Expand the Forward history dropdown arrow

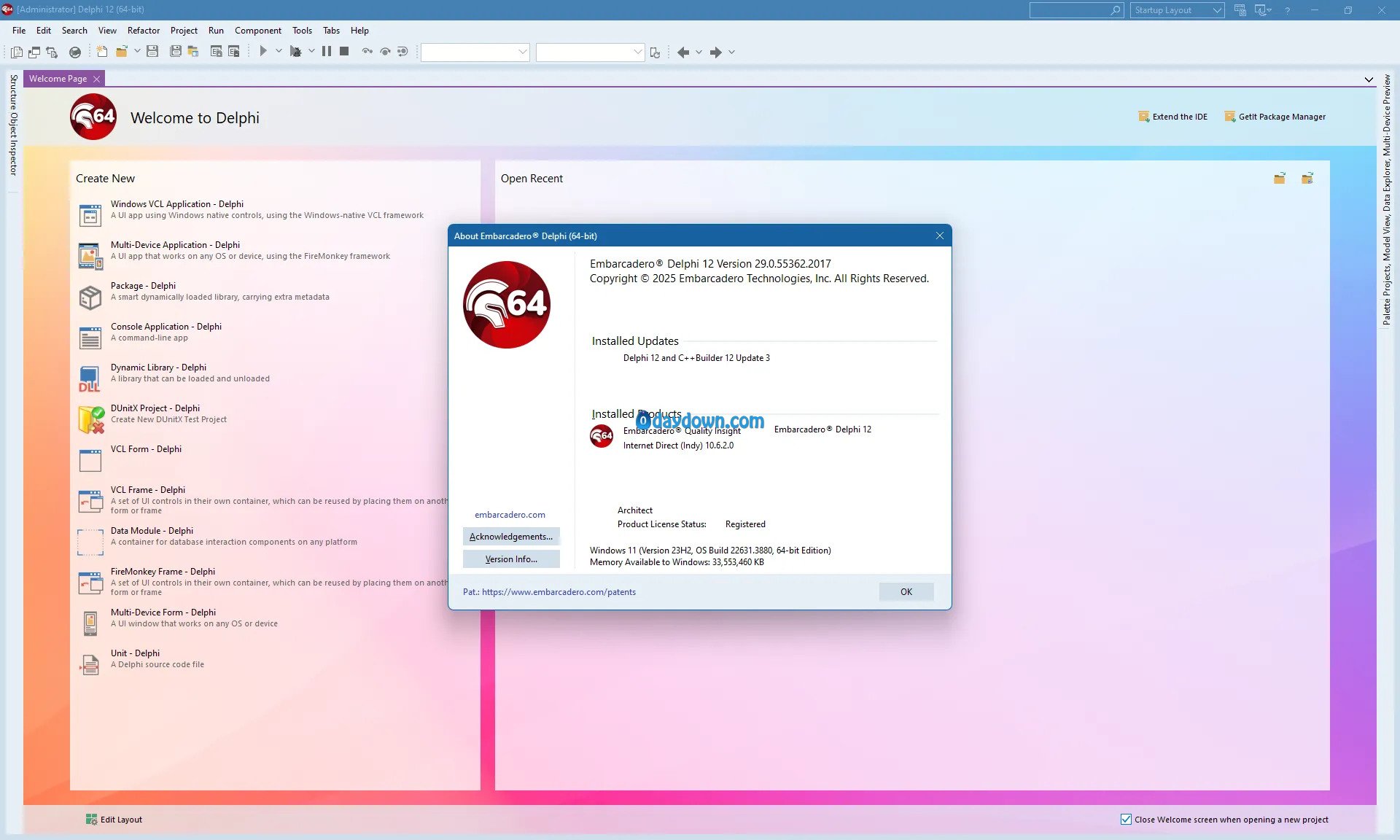point(731,52)
